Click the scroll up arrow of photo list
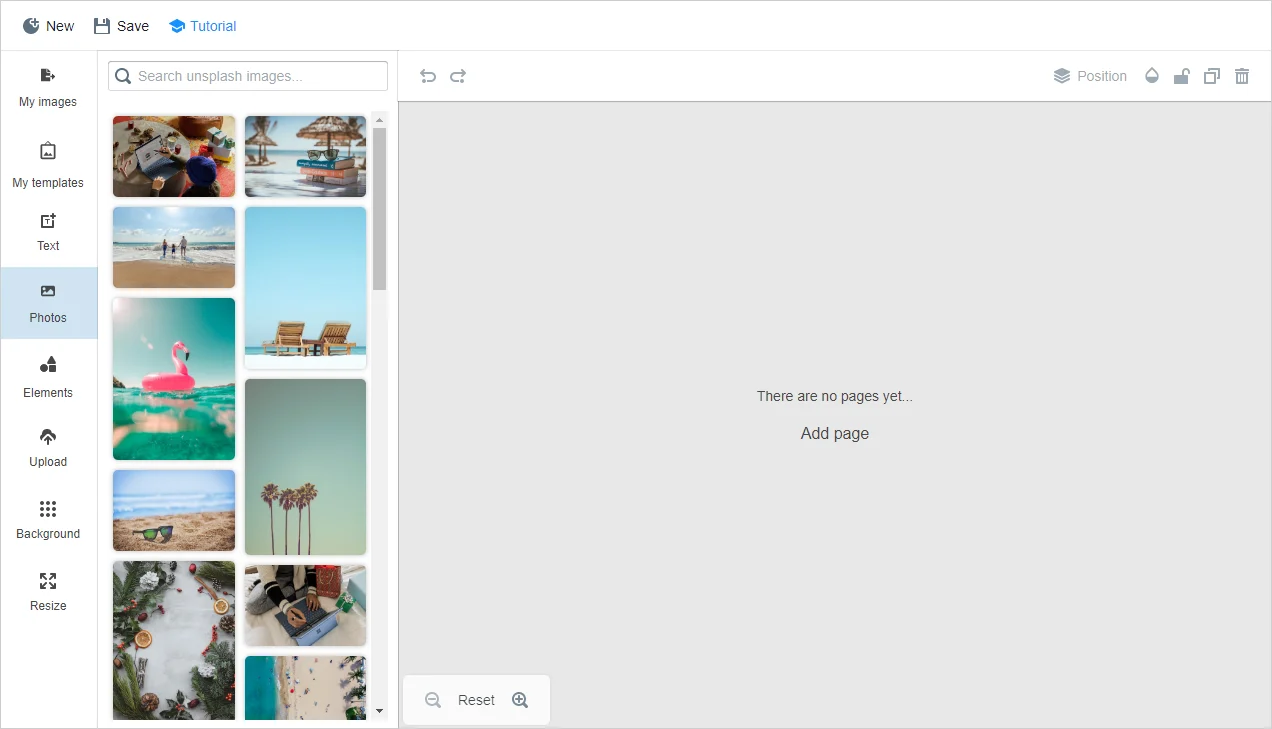 379,119
